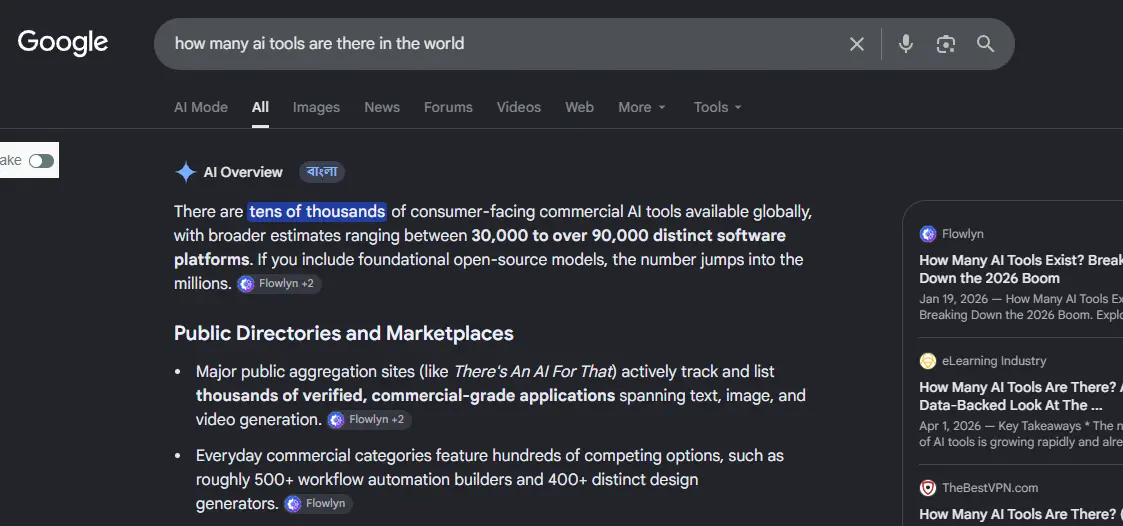This screenshot has width=1123, height=526.
Task: Click eLearning Industry favicon in sources panel
Action: pos(927,361)
